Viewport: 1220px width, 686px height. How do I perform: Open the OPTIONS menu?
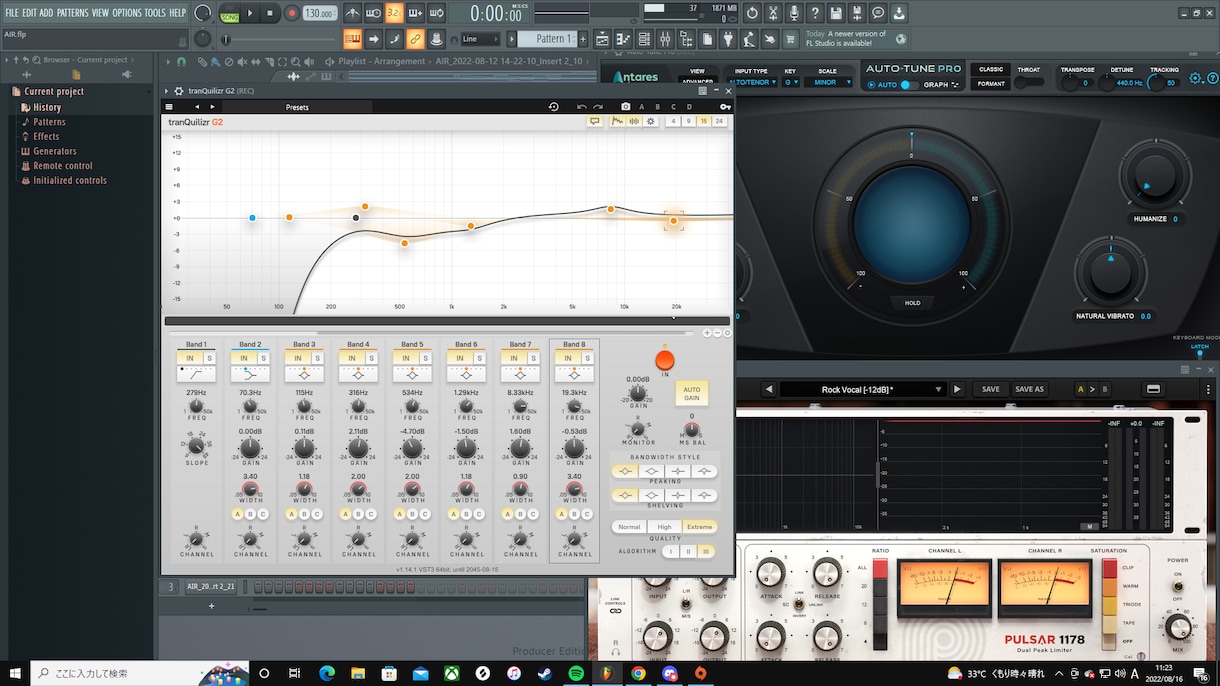pyautogui.click(x=127, y=13)
